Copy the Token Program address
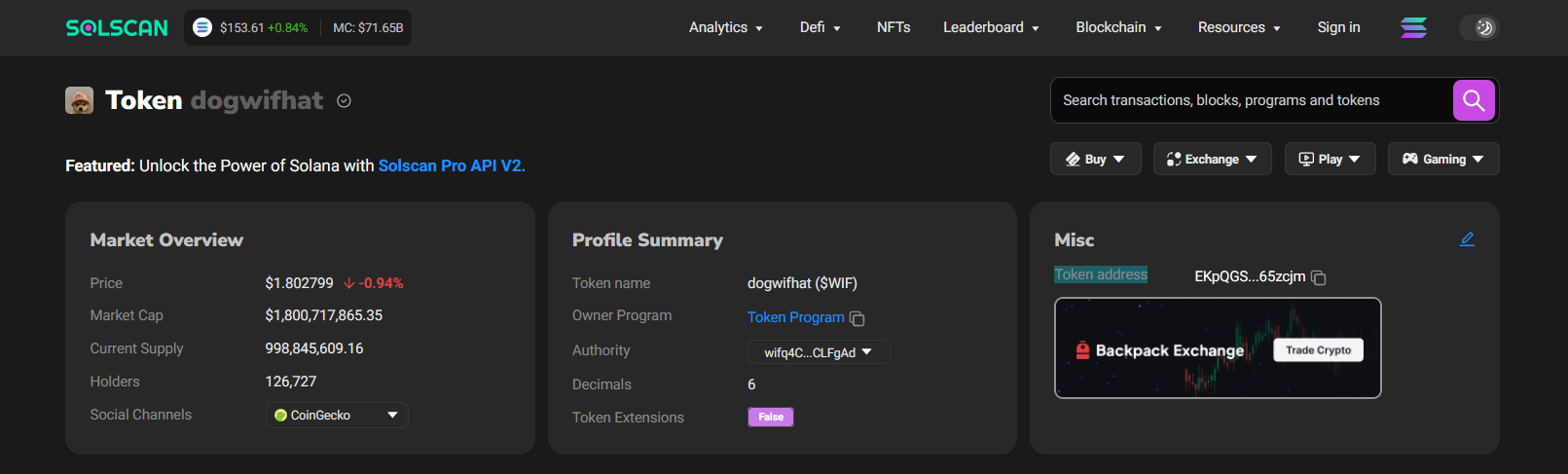Screen dimensions: 1568x474 [857, 318]
